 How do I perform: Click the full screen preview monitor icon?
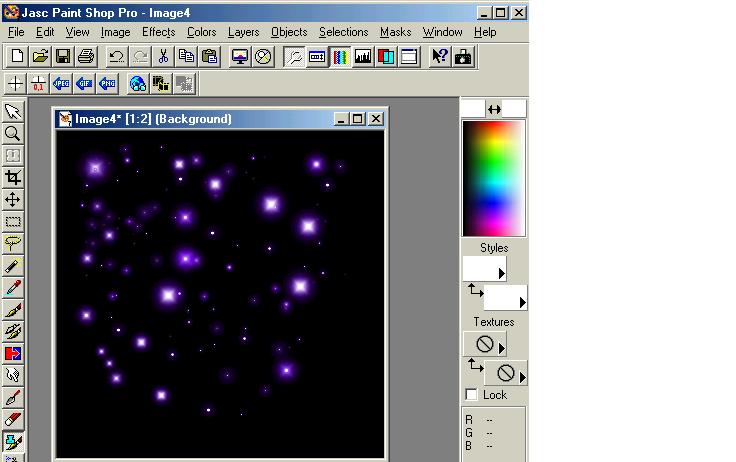point(240,57)
